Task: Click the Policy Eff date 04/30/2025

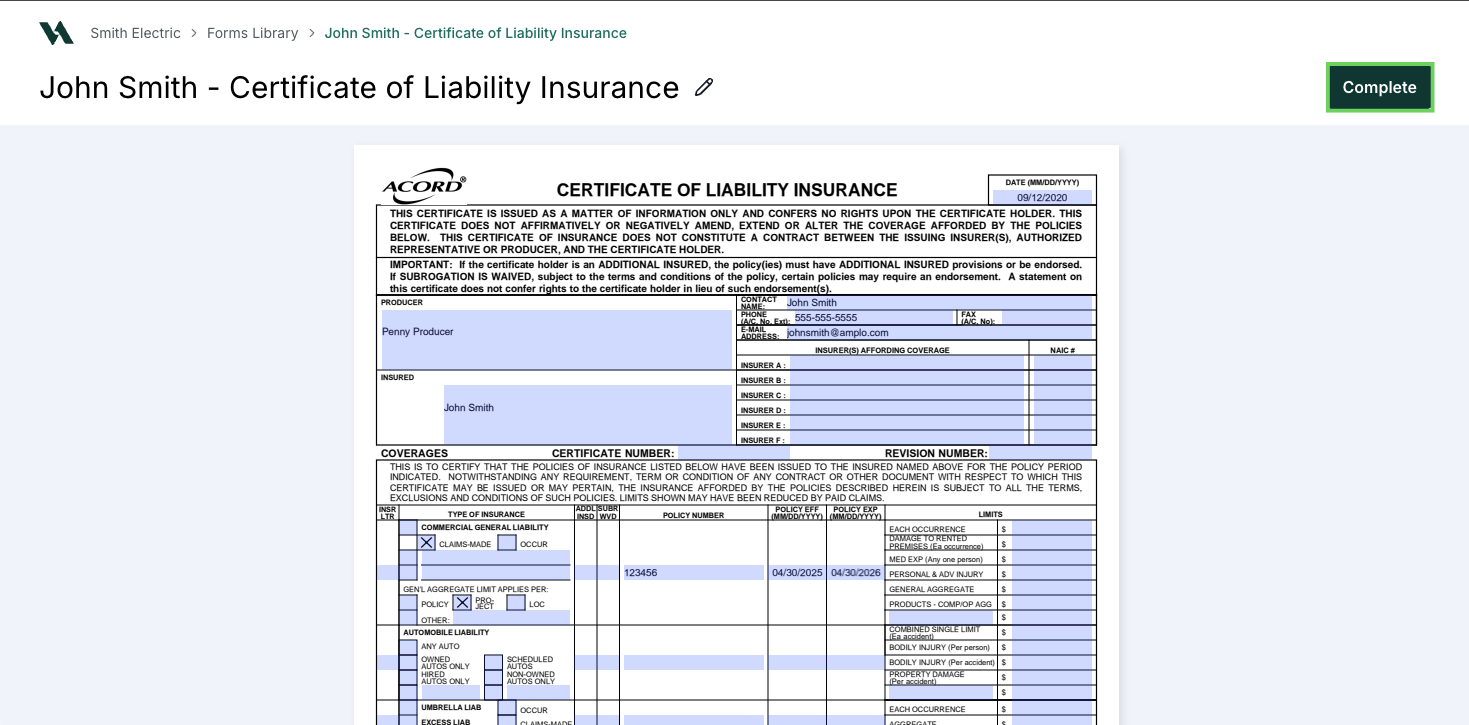Action: [x=797, y=573]
